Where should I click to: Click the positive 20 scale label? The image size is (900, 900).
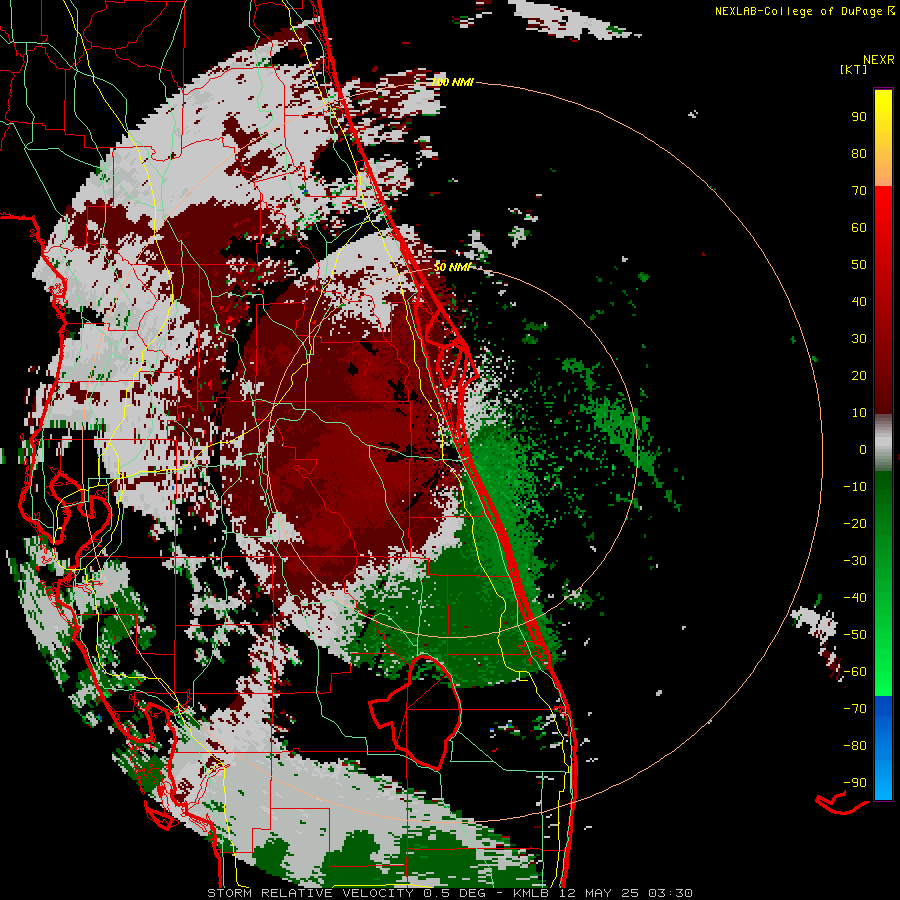click(859, 375)
